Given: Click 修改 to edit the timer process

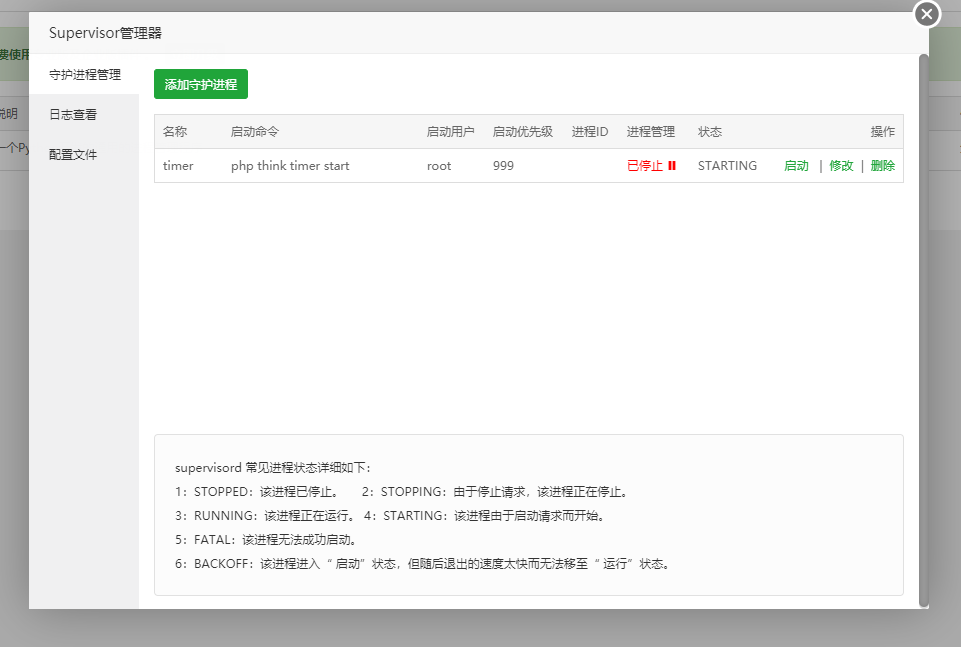Looking at the screenshot, I should click(840, 165).
